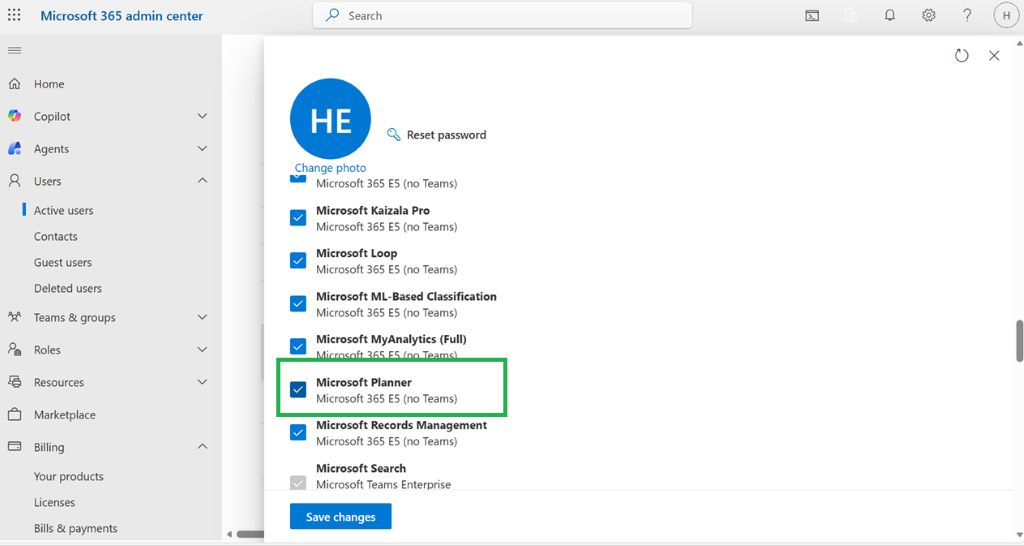
Task: Click Teams & groups people icon
Action: pyautogui.click(x=14, y=317)
